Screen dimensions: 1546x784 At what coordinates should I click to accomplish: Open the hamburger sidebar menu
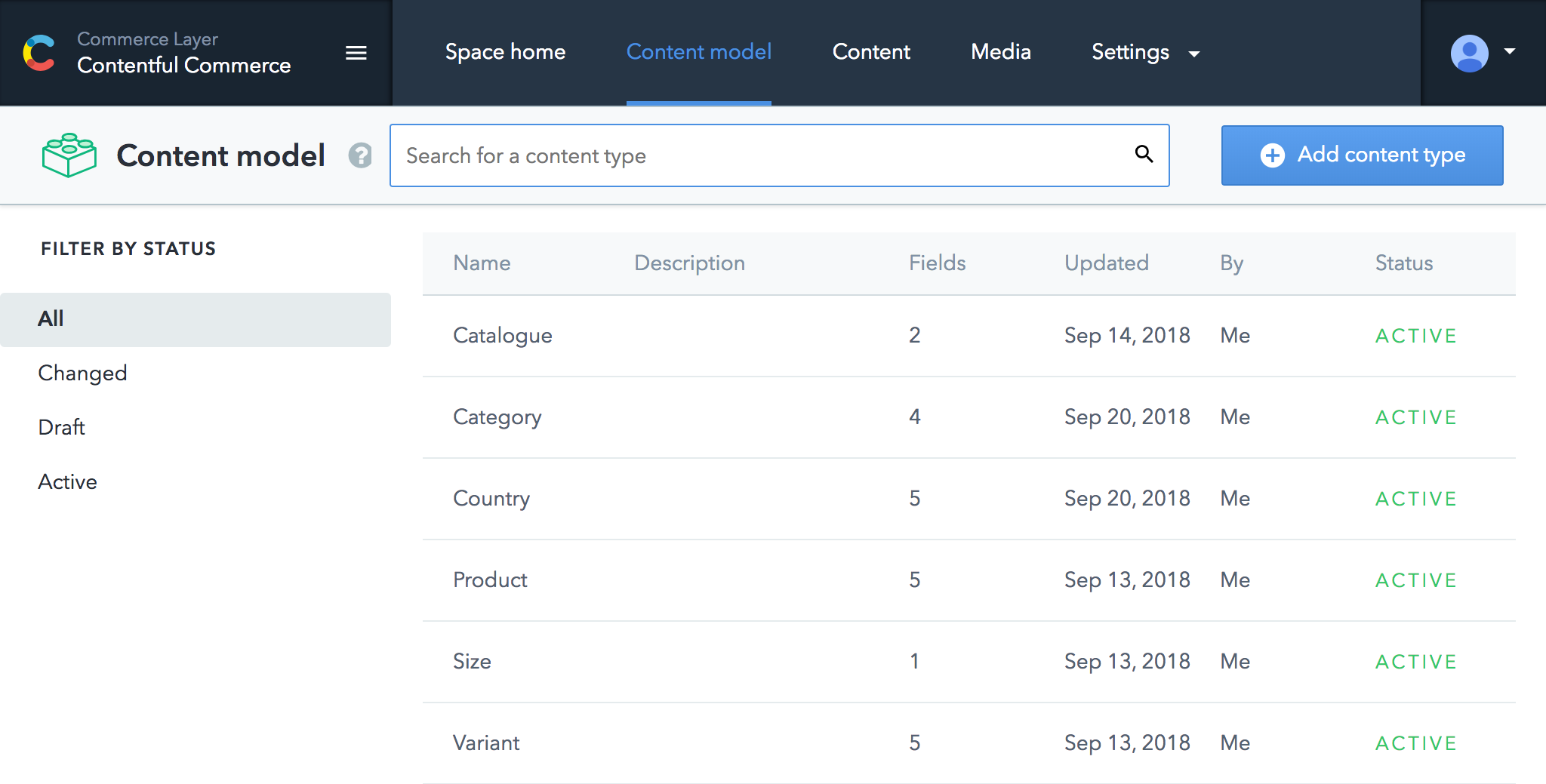(356, 53)
